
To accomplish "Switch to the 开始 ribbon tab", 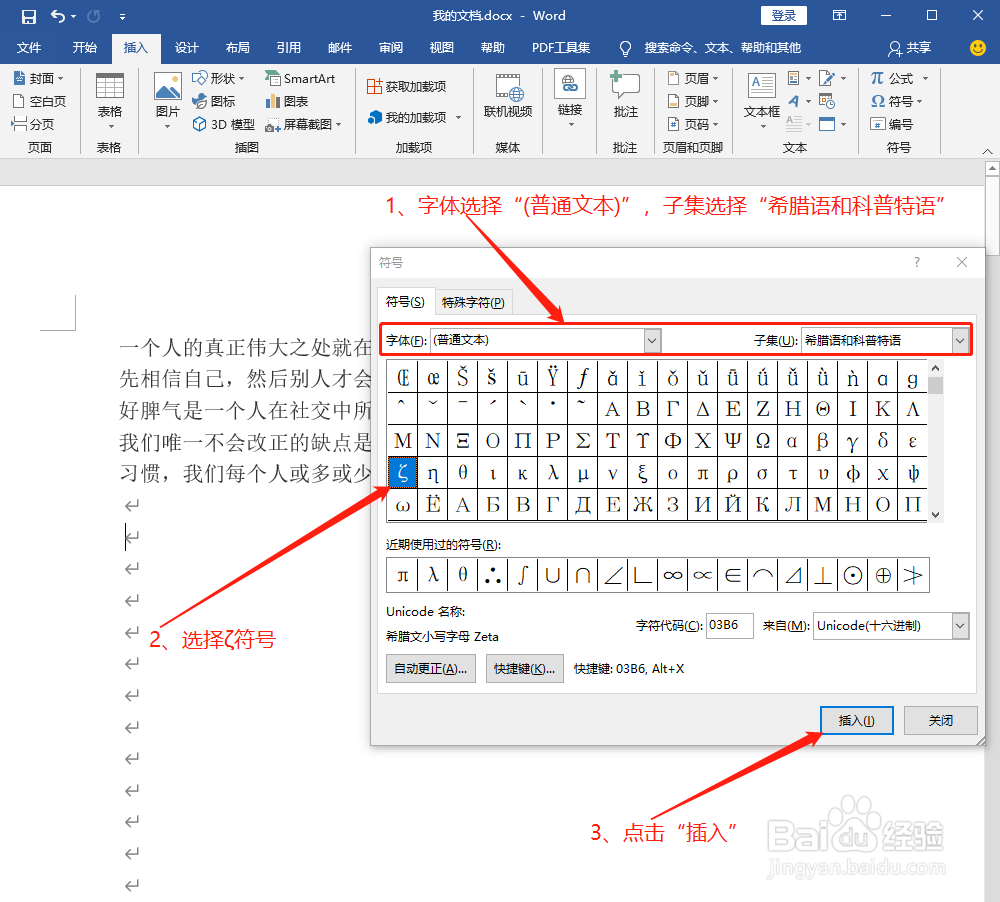I will tap(84, 48).
